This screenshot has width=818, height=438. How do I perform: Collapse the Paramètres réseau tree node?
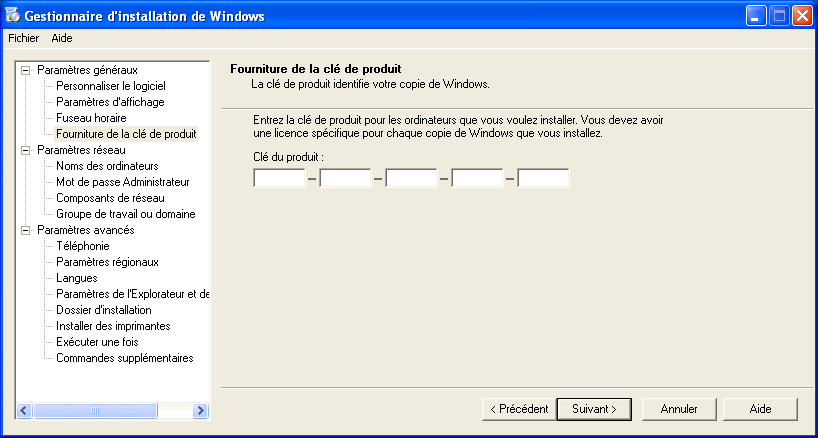(25, 150)
